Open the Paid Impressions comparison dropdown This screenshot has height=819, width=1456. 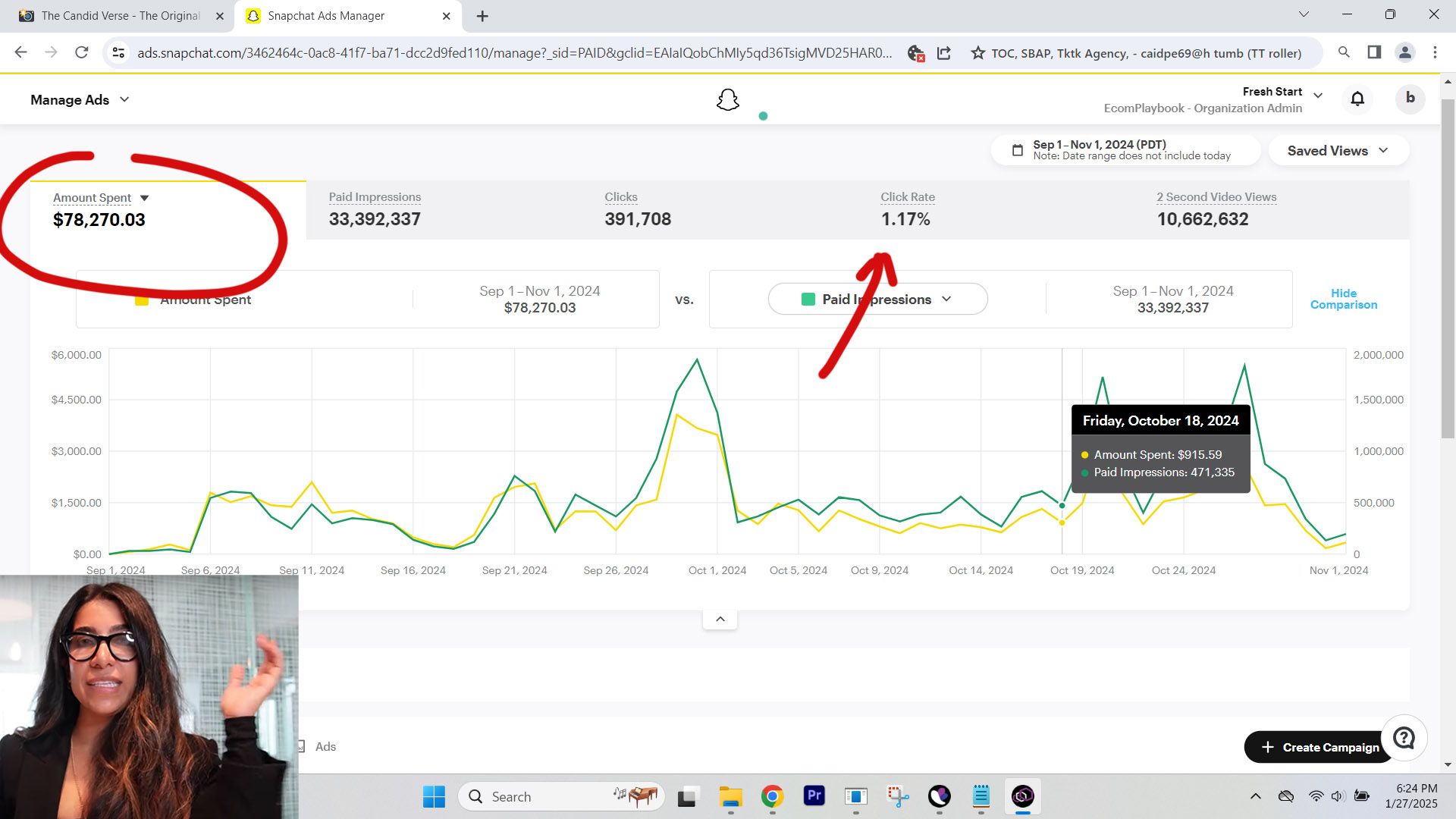[877, 299]
